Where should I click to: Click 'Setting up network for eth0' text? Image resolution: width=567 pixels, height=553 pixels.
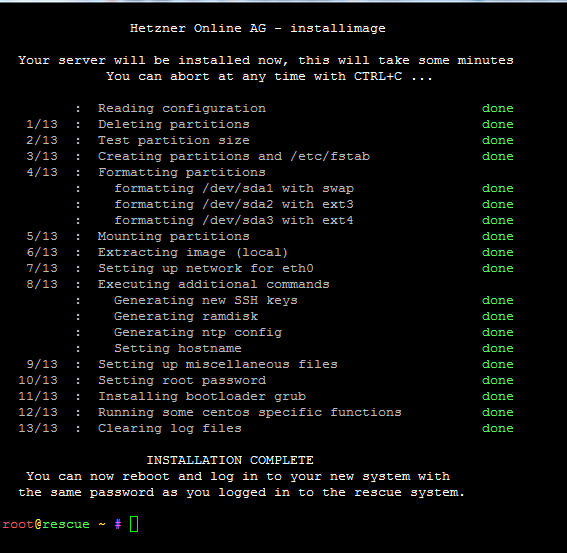(206, 268)
